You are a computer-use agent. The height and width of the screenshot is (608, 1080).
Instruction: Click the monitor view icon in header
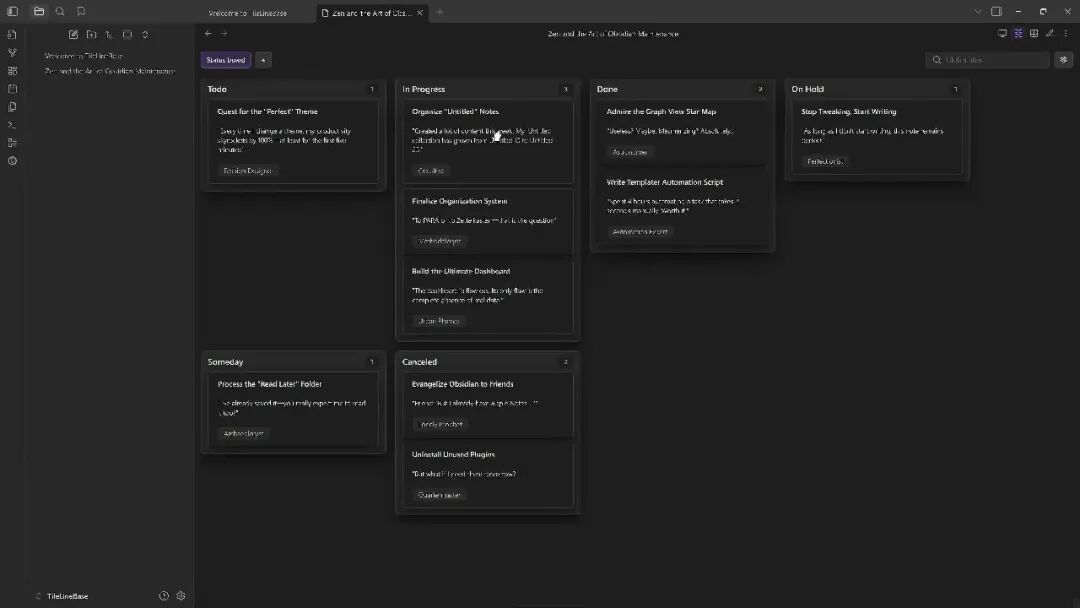coord(1002,33)
